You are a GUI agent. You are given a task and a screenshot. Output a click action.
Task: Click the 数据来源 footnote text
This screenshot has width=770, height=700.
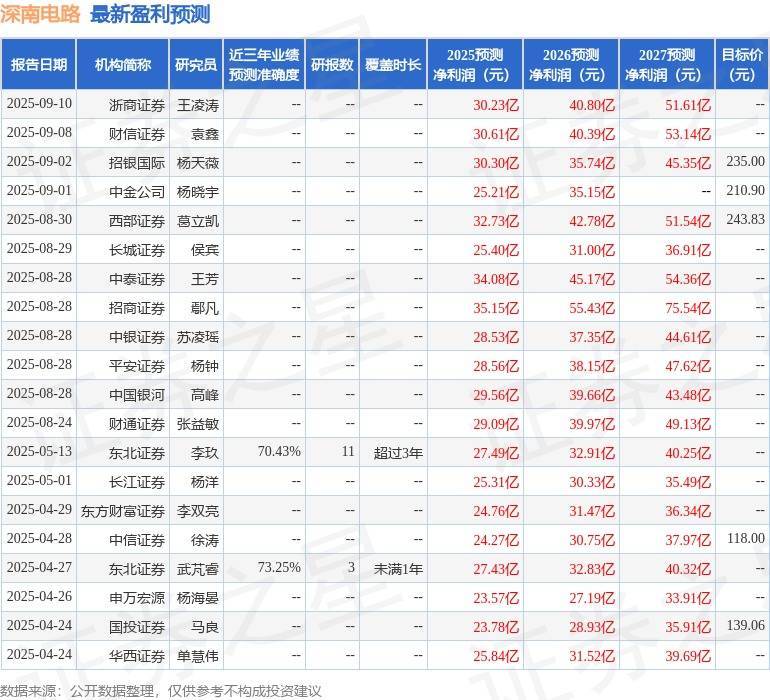[161, 691]
